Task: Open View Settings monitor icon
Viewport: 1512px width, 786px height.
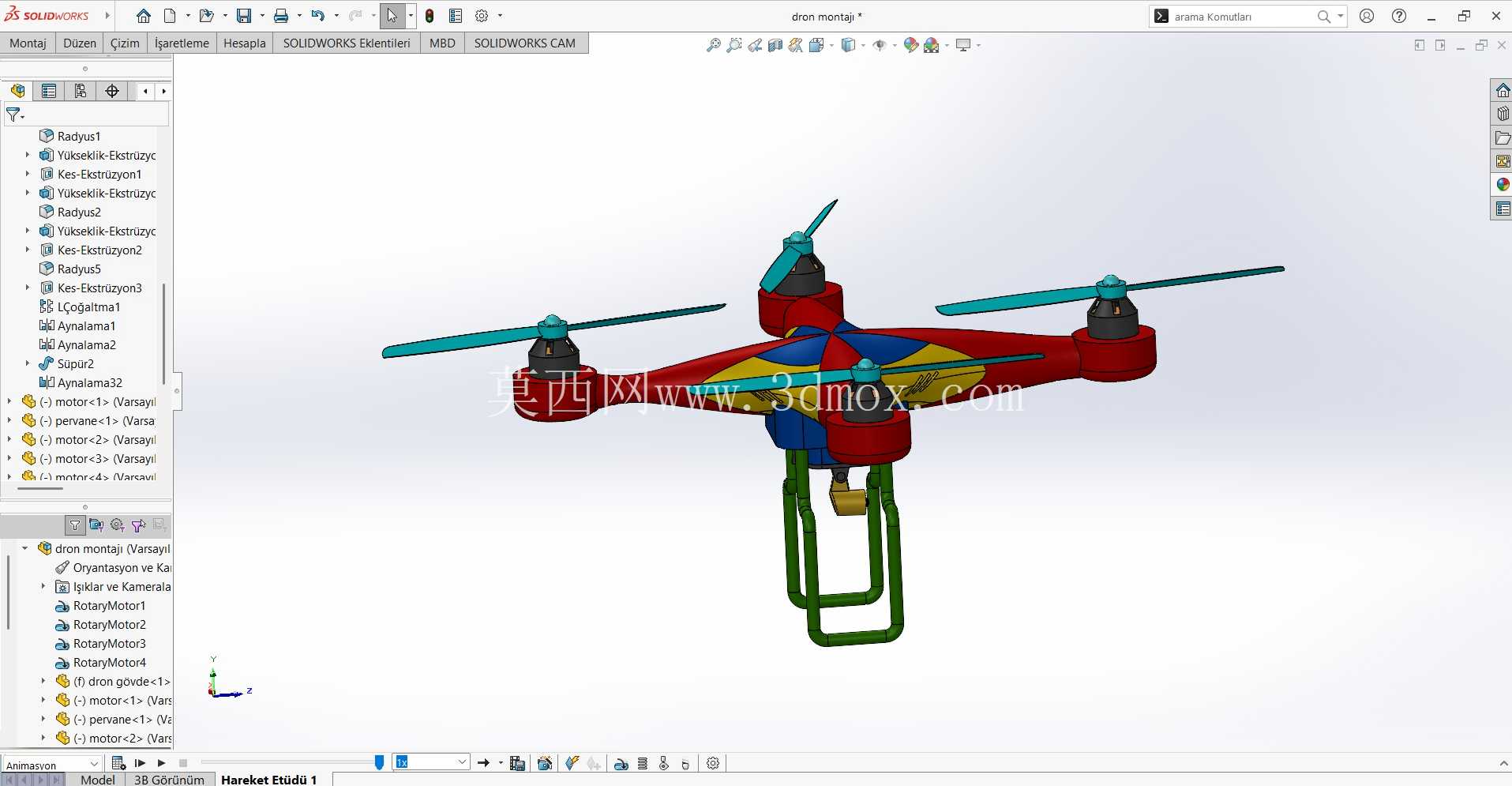Action: tap(963, 45)
